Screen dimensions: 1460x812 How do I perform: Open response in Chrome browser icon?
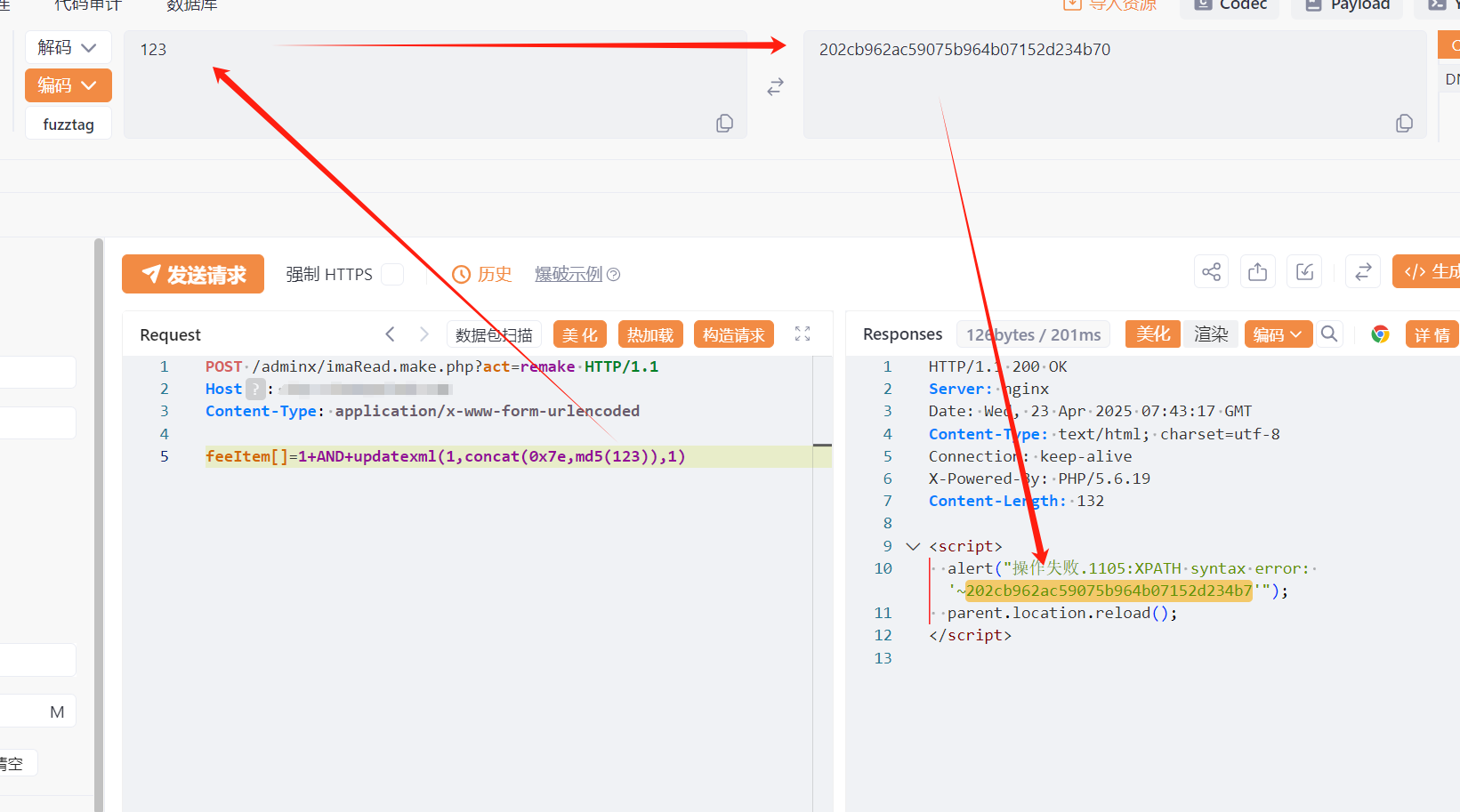[x=1380, y=334]
